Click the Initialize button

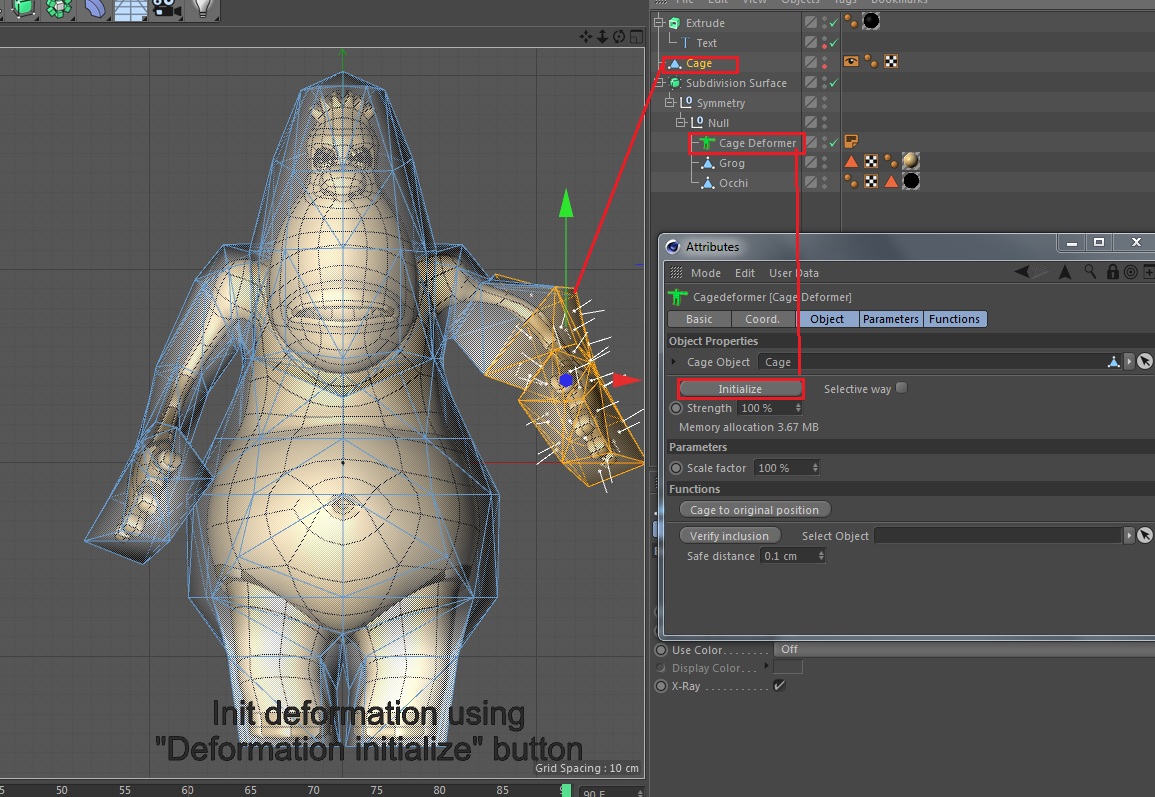pos(740,389)
